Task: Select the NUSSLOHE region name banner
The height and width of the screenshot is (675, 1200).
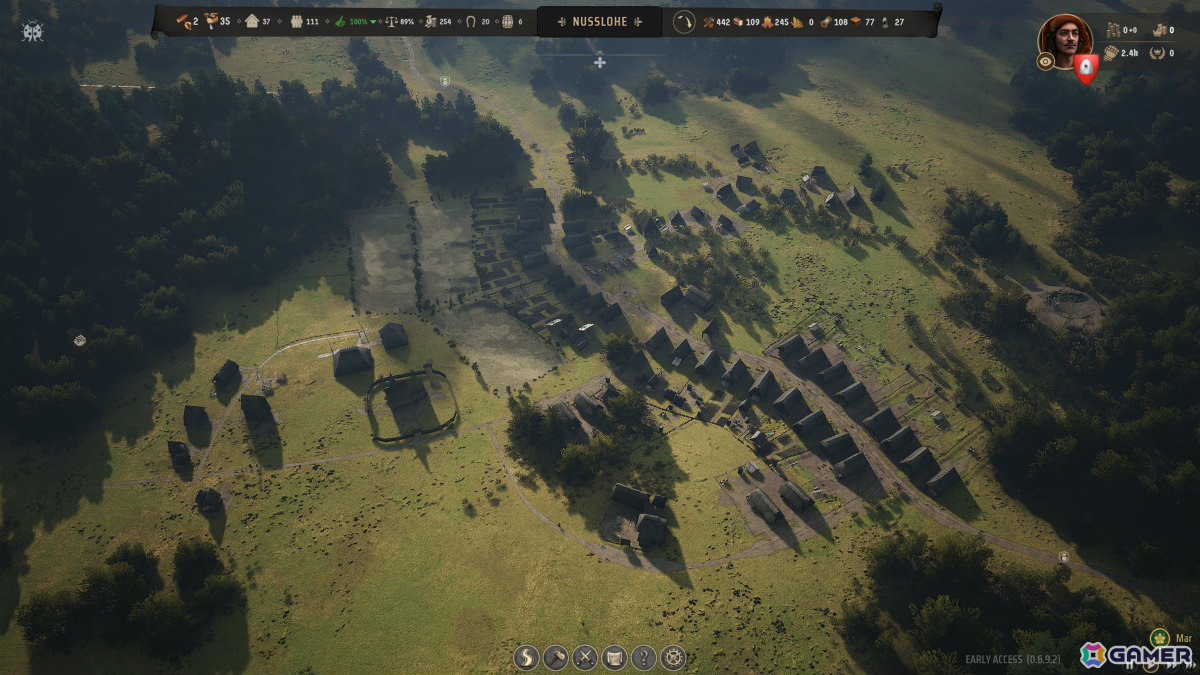Action: click(x=600, y=22)
